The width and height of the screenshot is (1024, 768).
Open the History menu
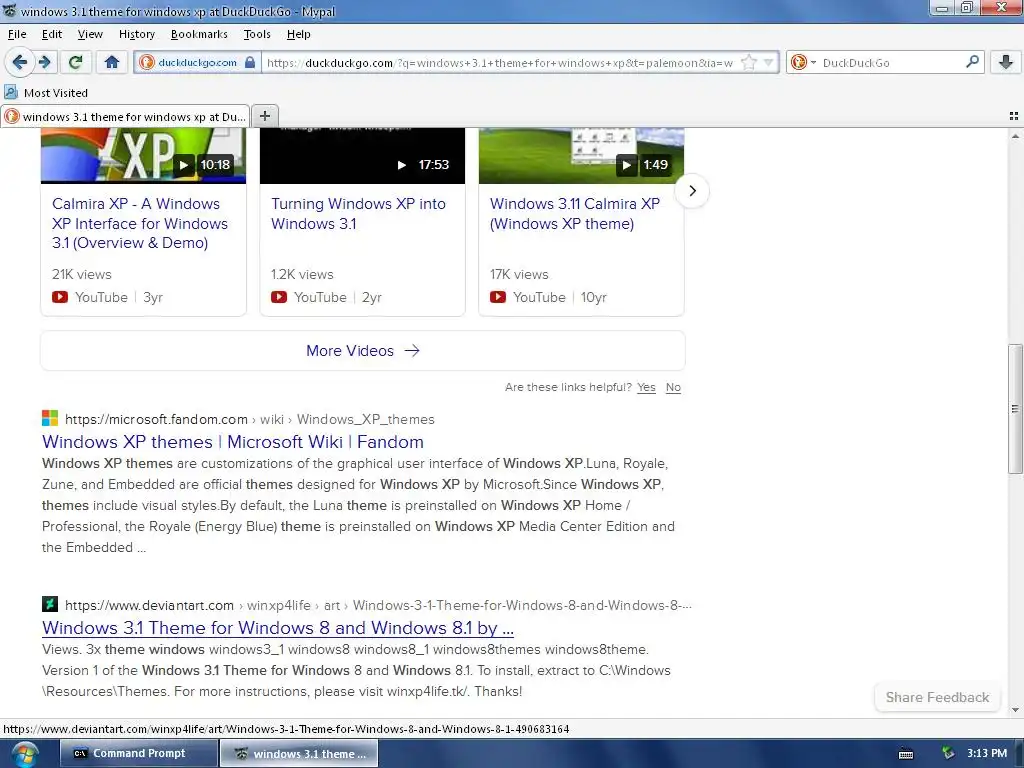136,34
